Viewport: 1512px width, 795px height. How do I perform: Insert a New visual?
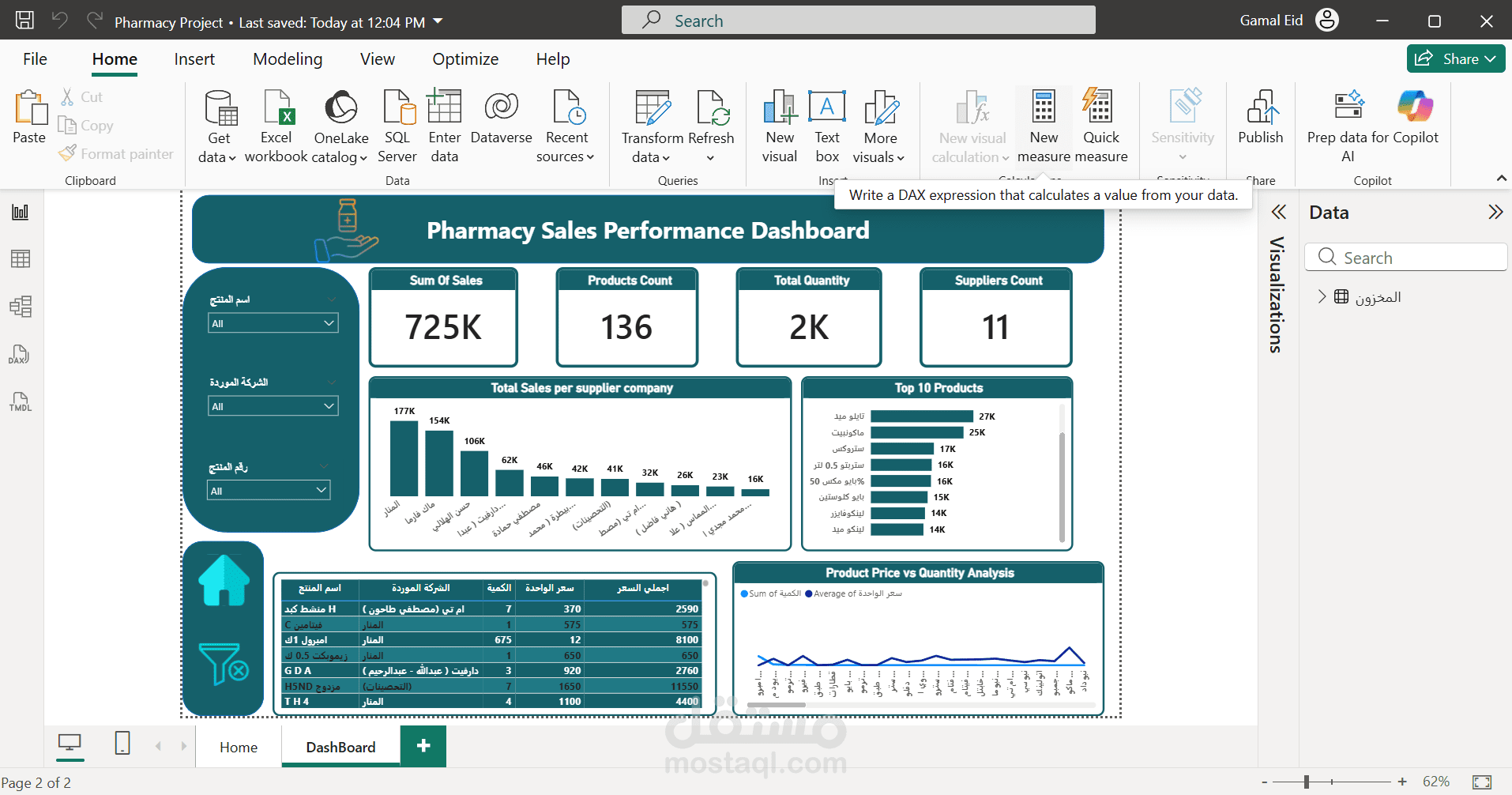click(x=780, y=126)
